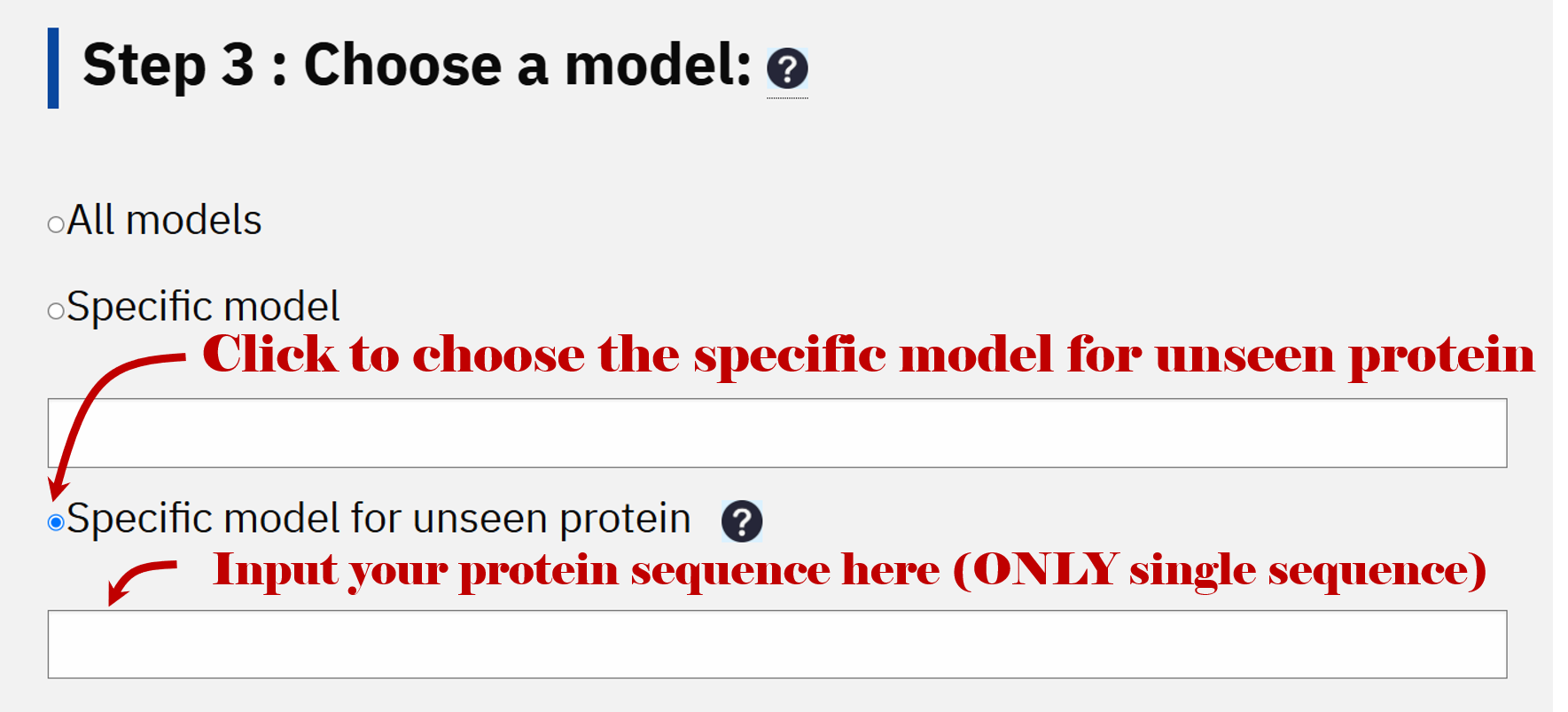Screen dimensions: 1568x712
Task: Click the short red arrow above sequence box
Action: [x=142, y=582]
